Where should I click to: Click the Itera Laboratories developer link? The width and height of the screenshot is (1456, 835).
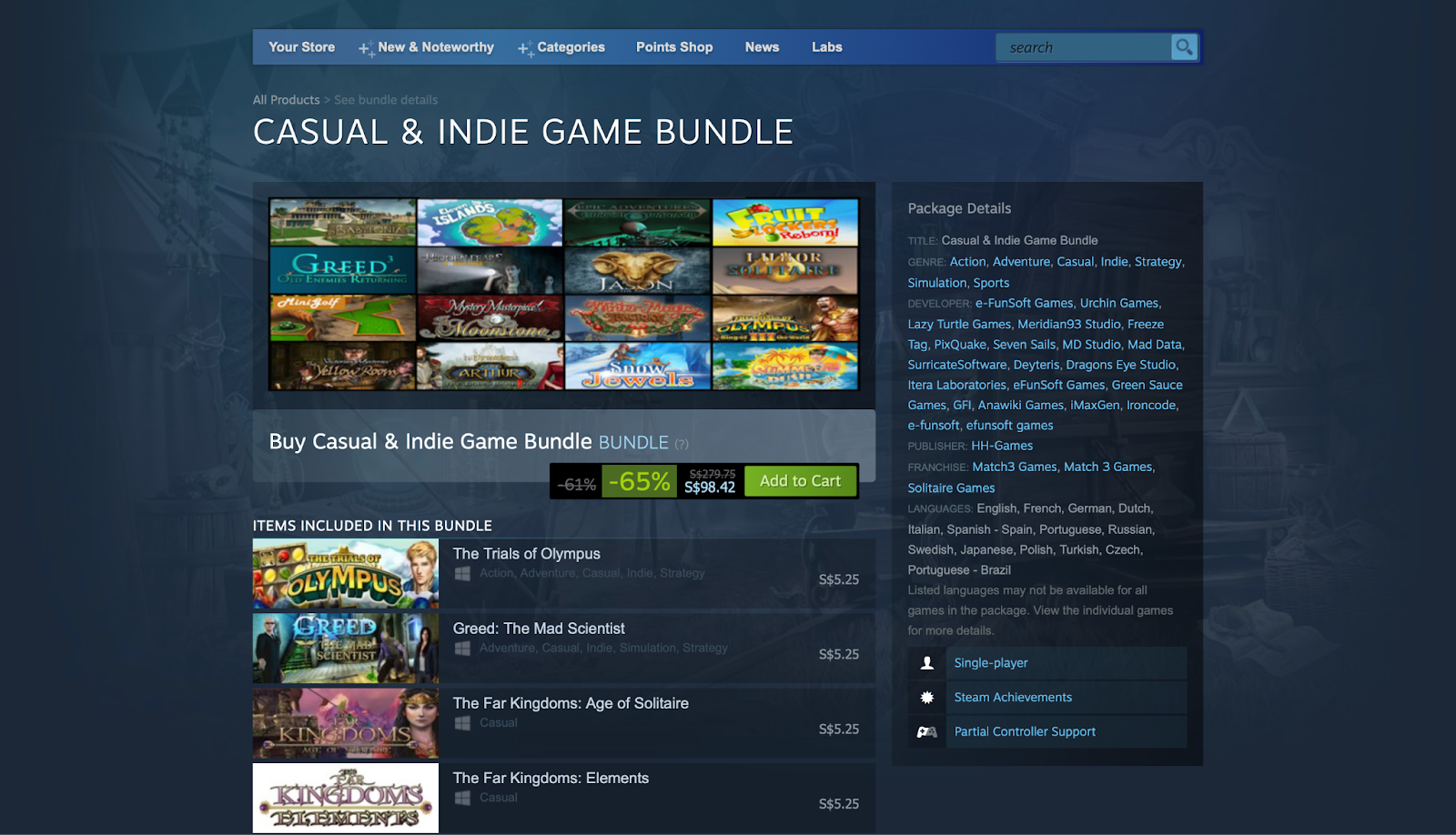coord(957,385)
